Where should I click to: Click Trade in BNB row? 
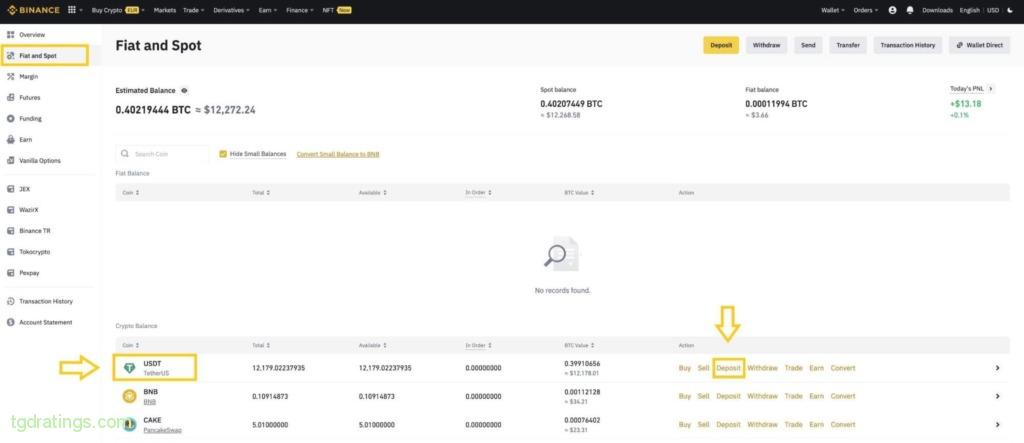coord(793,397)
